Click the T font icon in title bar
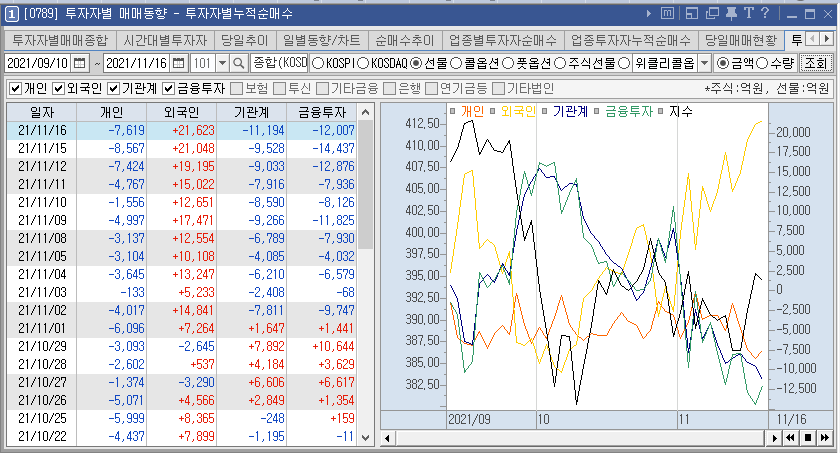 coord(748,13)
